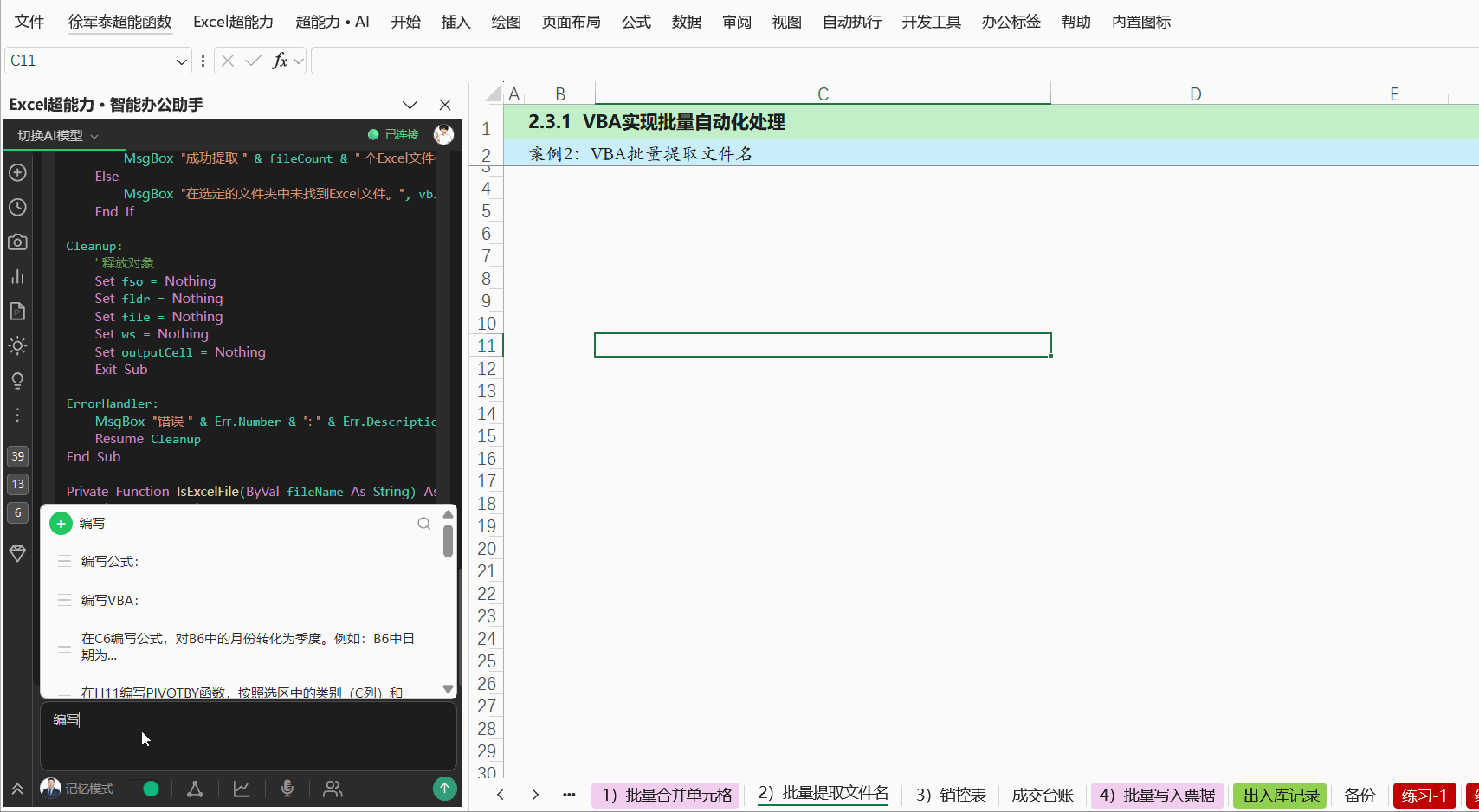Click the diamond icon in sidebar
The image size is (1479, 812).
[17, 553]
